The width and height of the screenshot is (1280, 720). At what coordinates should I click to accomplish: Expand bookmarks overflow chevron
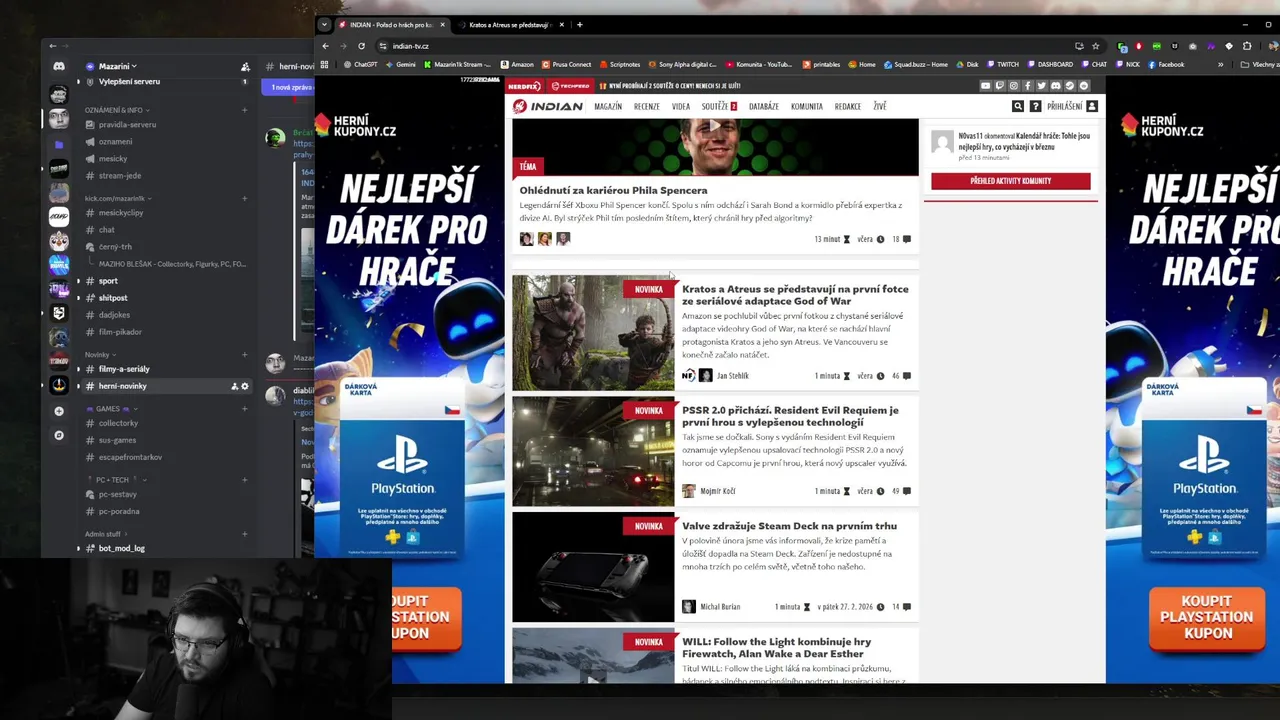[x=1220, y=65]
